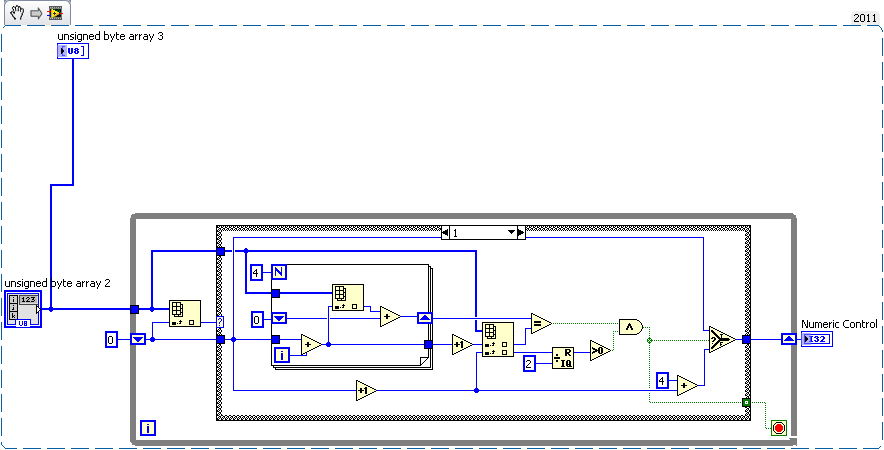Viewport: 884px width, 450px height.
Task: Select the While Loop iteration i terminal
Action: pyautogui.click(x=148, y=429)
